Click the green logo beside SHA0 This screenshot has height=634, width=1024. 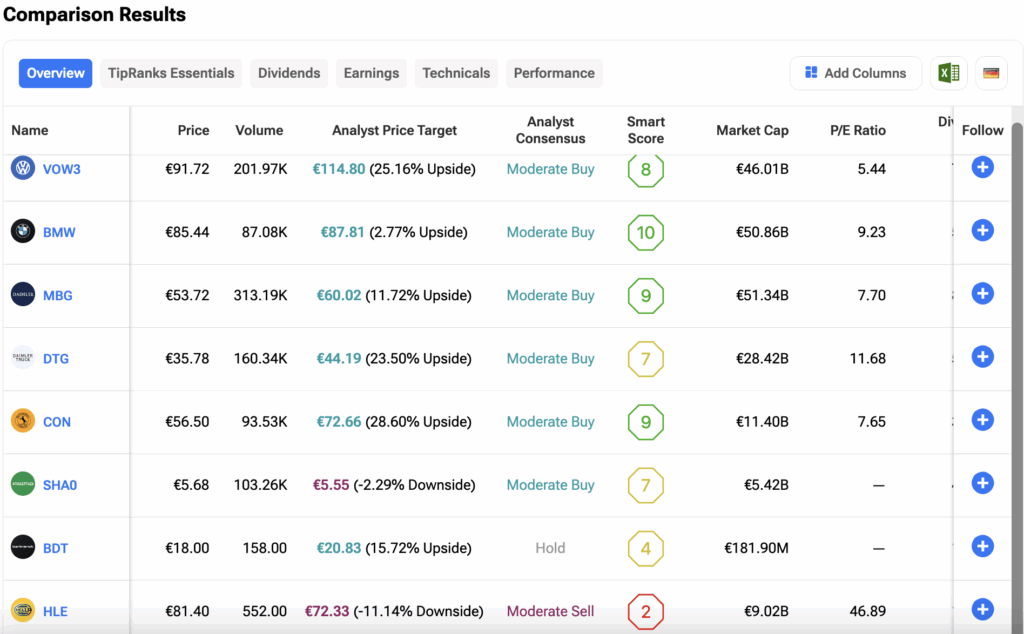[23, 484]
